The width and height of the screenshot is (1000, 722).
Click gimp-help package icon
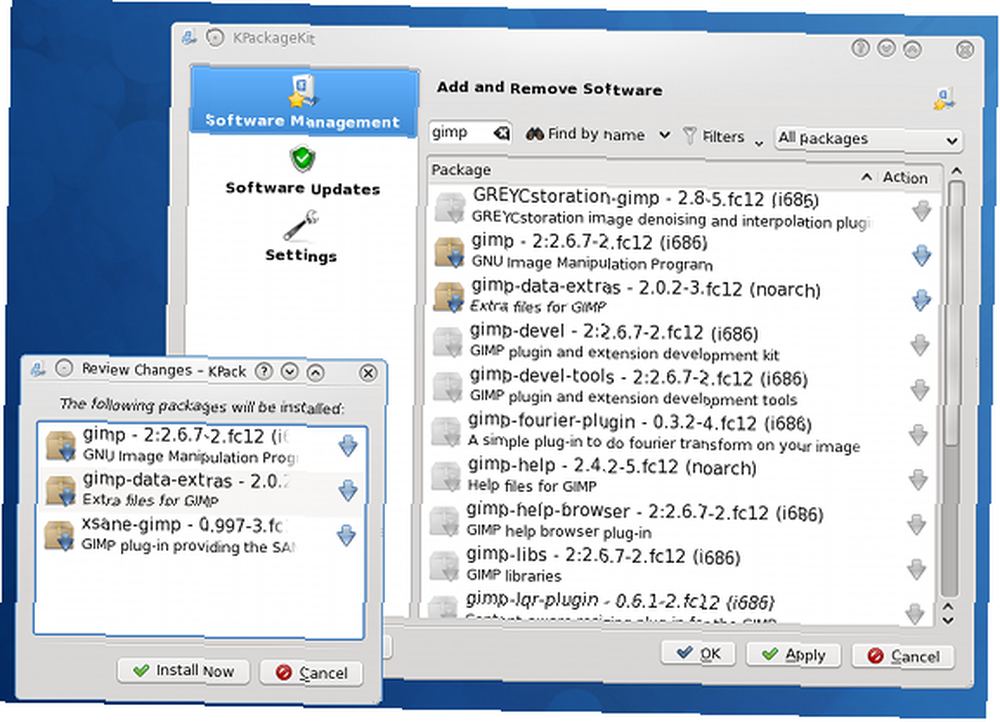pos(446,476)
